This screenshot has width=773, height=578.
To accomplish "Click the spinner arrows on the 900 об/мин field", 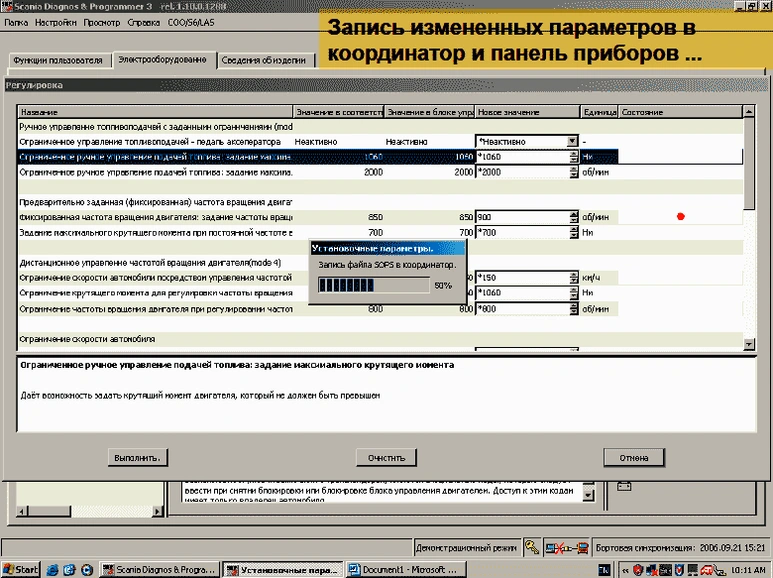I will click(573, 217).
